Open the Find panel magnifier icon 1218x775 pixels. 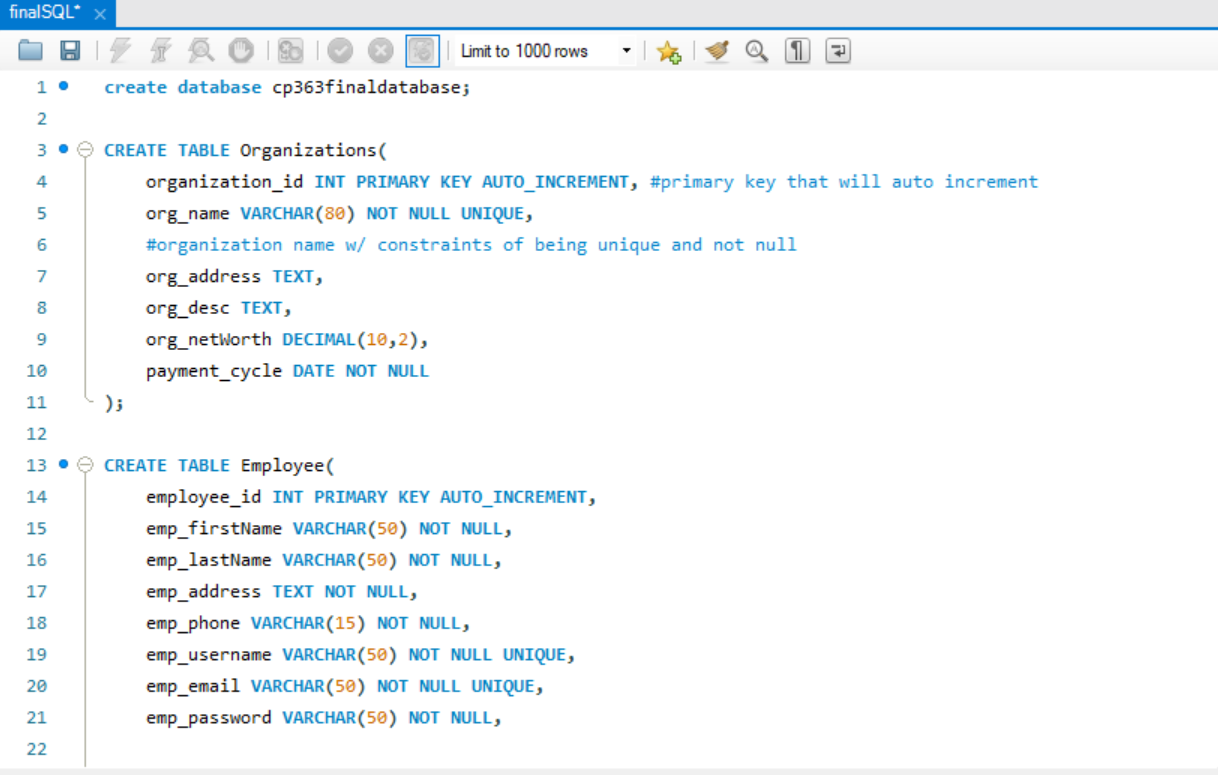pyautogui.click(x=756, y=50)
